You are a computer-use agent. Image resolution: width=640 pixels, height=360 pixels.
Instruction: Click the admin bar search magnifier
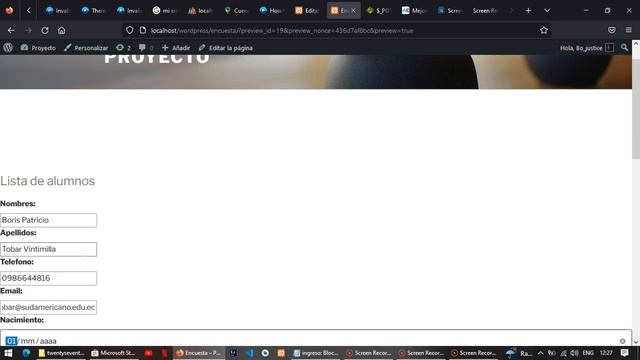pyautogui.click(x=624, y=48)
